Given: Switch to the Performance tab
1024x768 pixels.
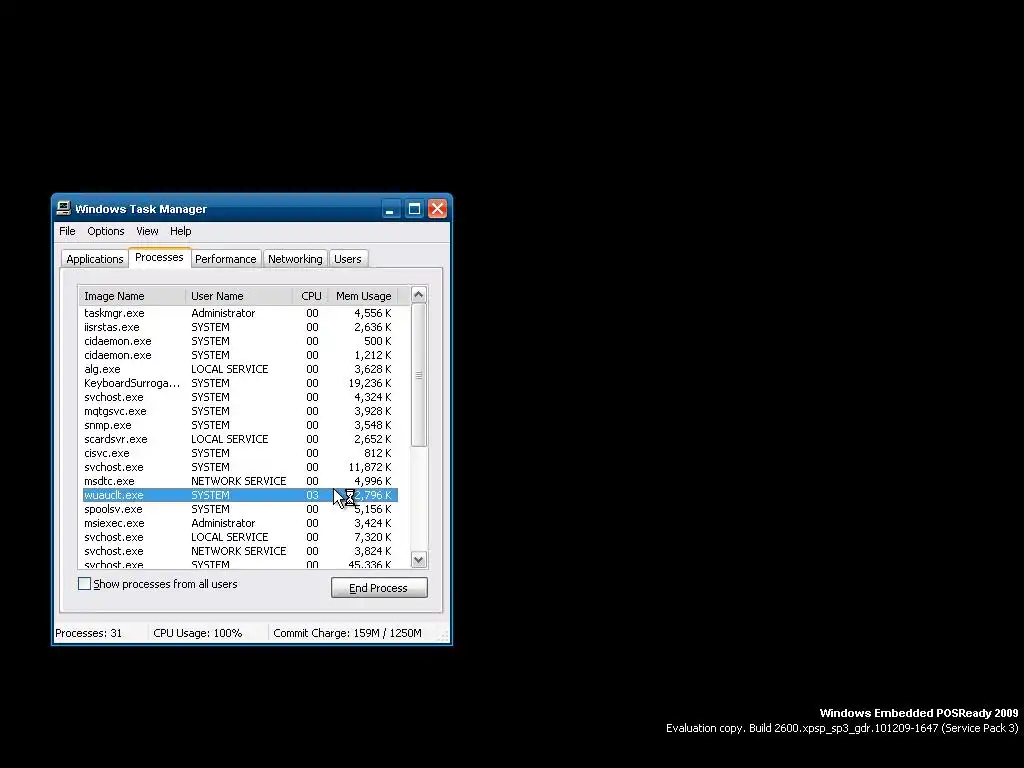Looking at the screenshot, I should pyautogui.click(x=226, y=259).
